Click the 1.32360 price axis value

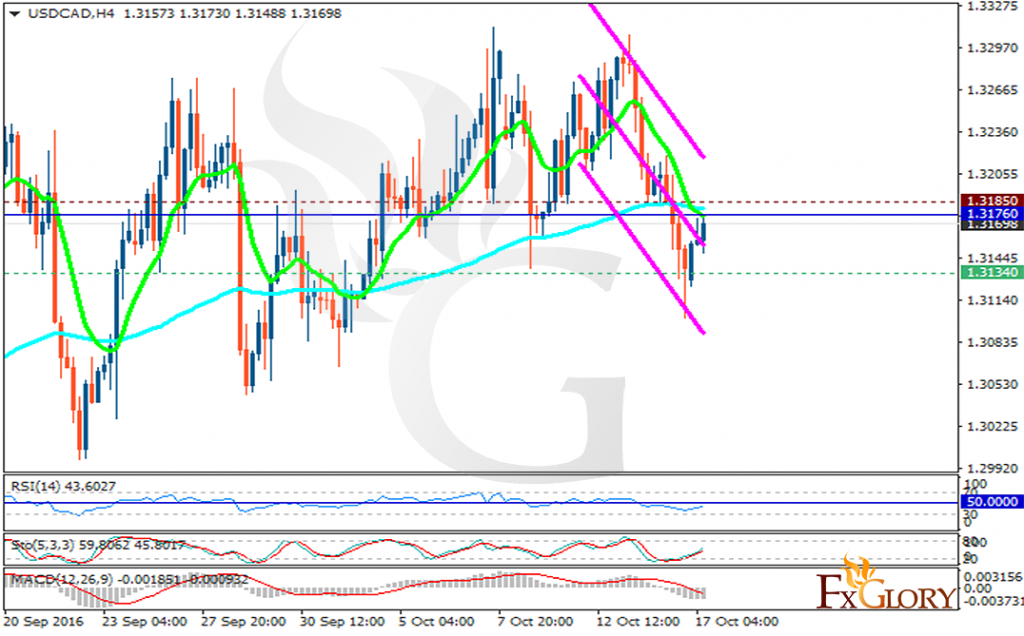click(992, 132)
